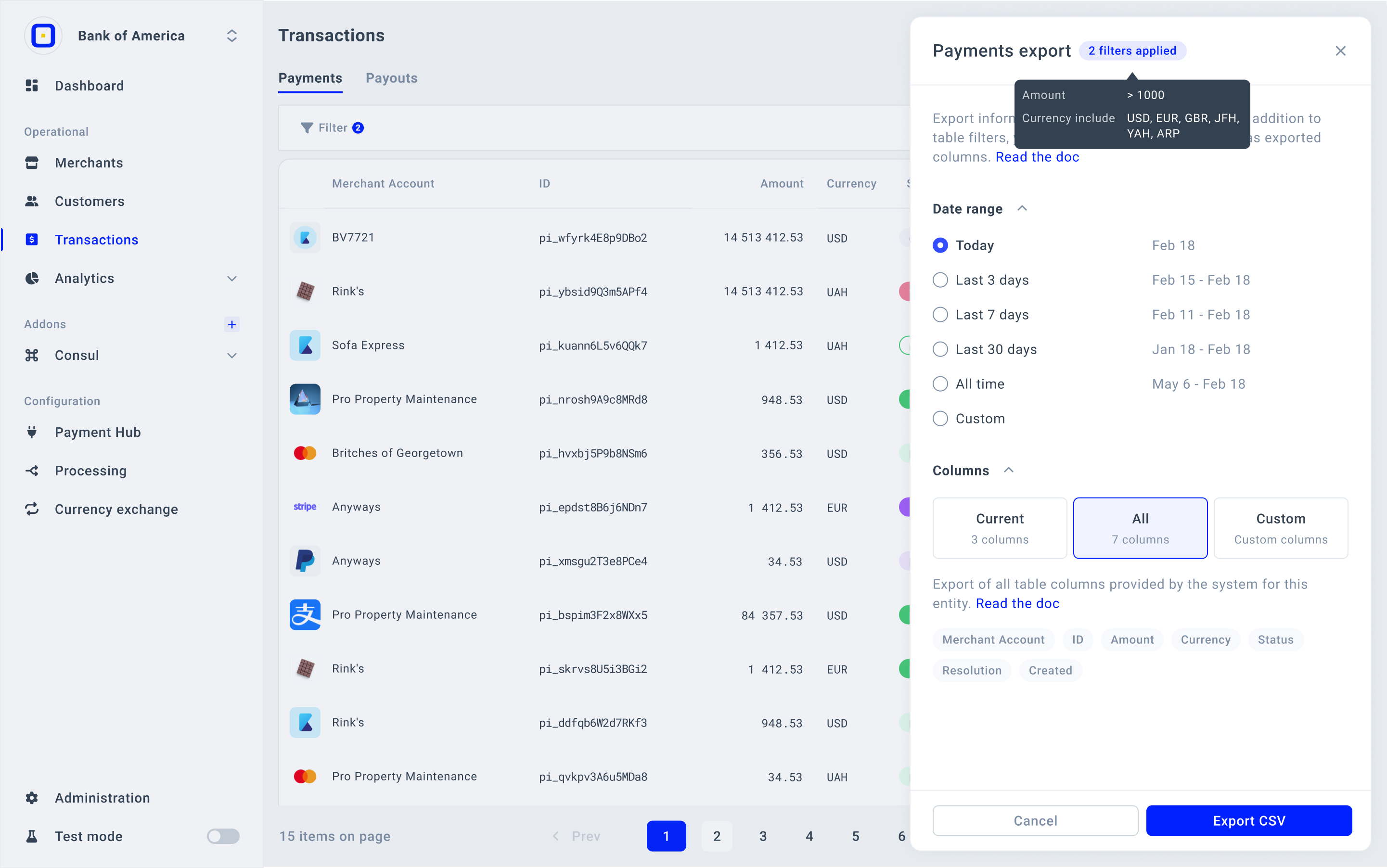The image size is (1387, 868).
Task: Go to page 2
Action: [x=717, y=836]
